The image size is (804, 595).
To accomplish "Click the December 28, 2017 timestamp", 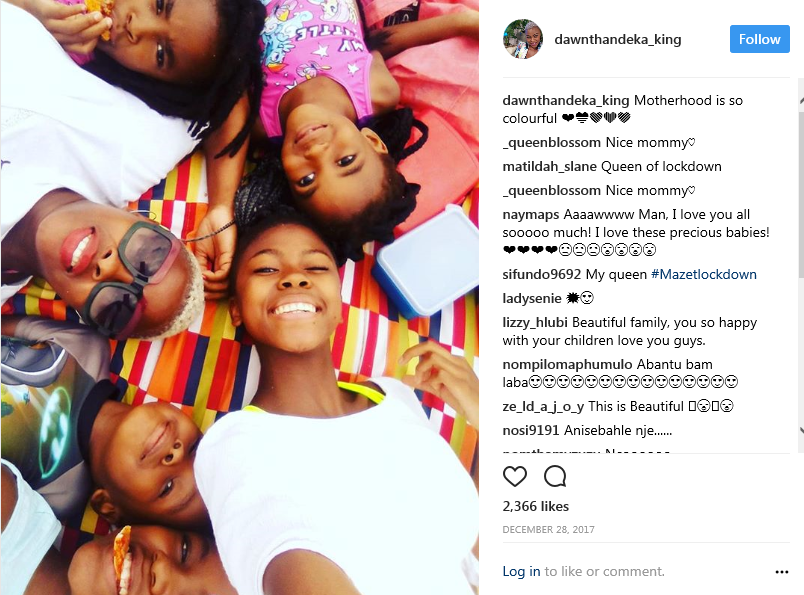I will 548,529.
